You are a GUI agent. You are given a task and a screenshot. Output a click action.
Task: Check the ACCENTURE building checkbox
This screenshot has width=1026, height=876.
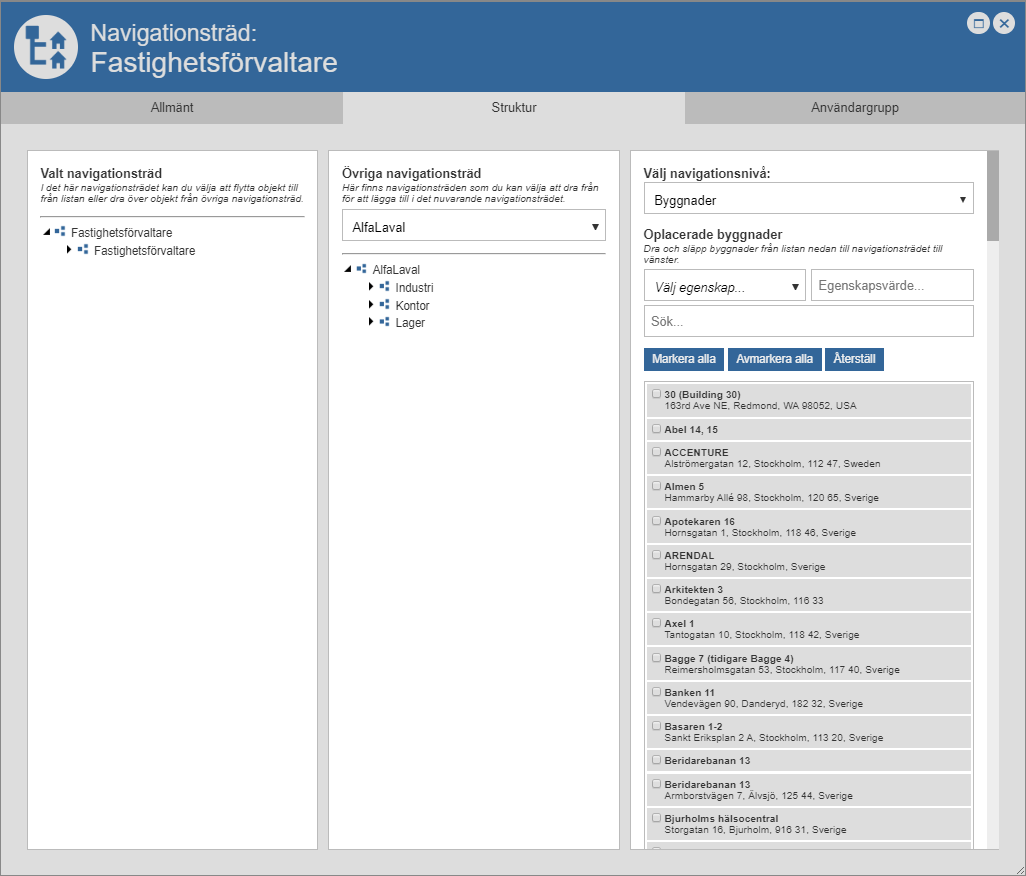(656, 451)
